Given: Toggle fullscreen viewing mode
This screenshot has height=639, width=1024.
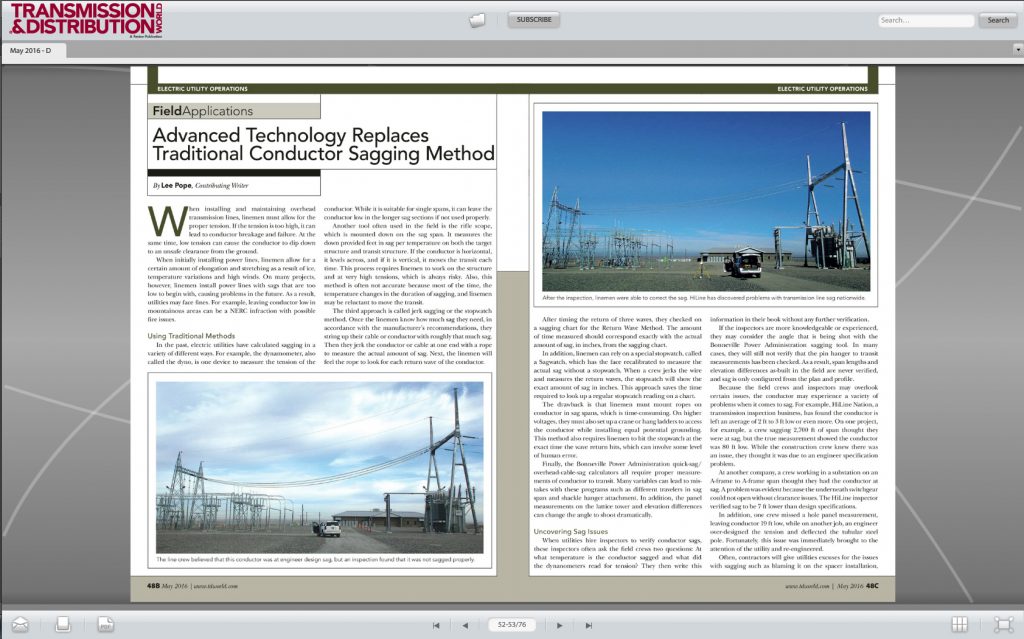Looking at the screenshot, I should tap(1003, 624).
